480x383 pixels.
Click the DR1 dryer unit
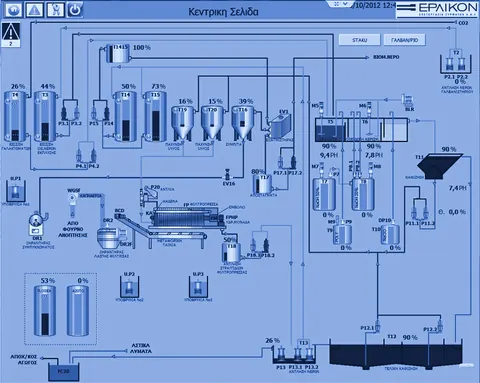(x=37, y=224)
